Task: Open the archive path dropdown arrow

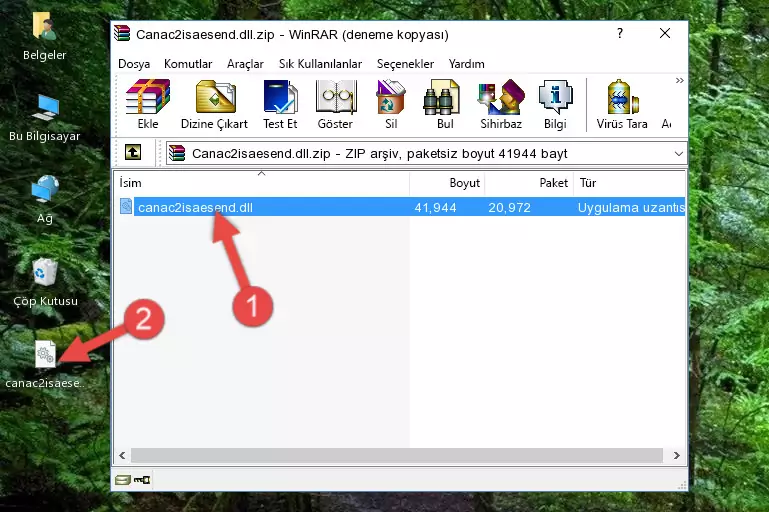Action: click(678, 154)
